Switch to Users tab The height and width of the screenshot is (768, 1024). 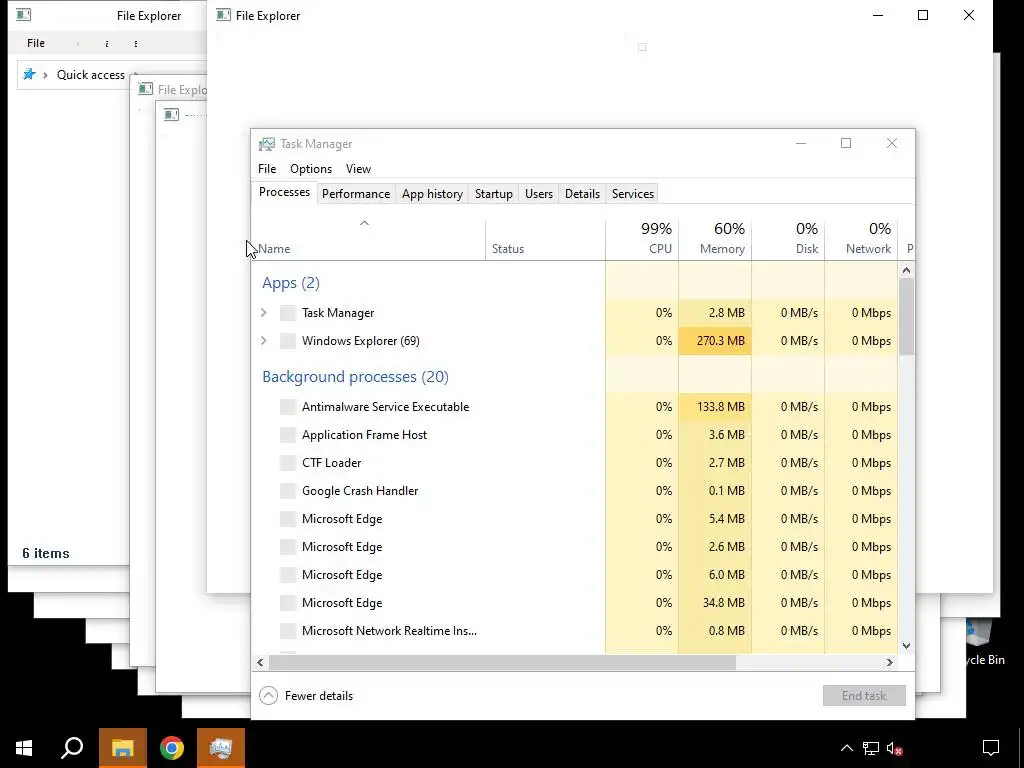539,194
